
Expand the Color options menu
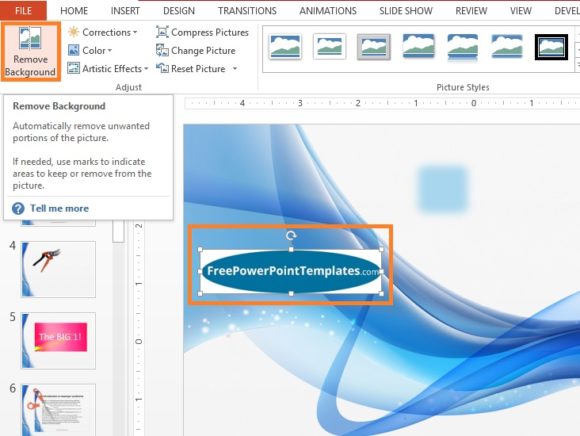click(90, 50)
